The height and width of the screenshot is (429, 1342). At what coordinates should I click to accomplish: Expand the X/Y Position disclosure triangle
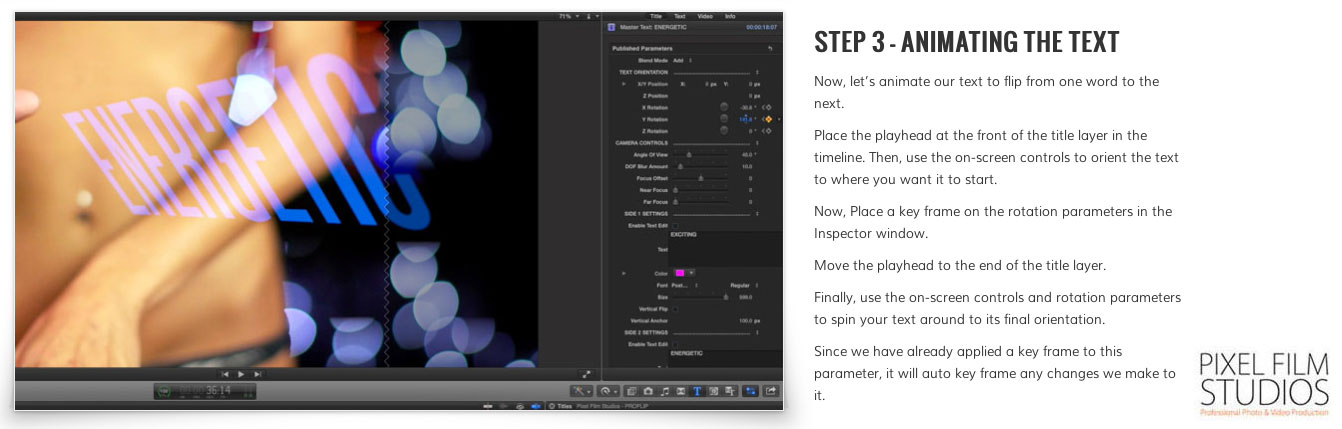point(624,84)
